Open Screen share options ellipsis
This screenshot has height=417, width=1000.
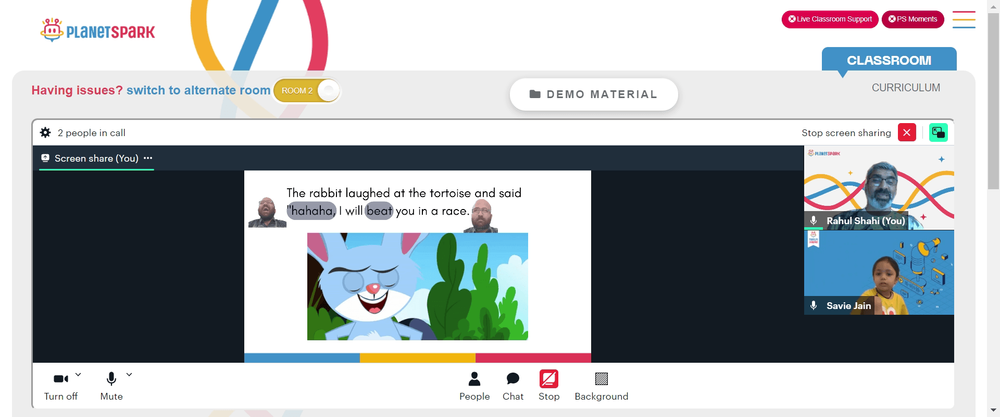point(148,158)
